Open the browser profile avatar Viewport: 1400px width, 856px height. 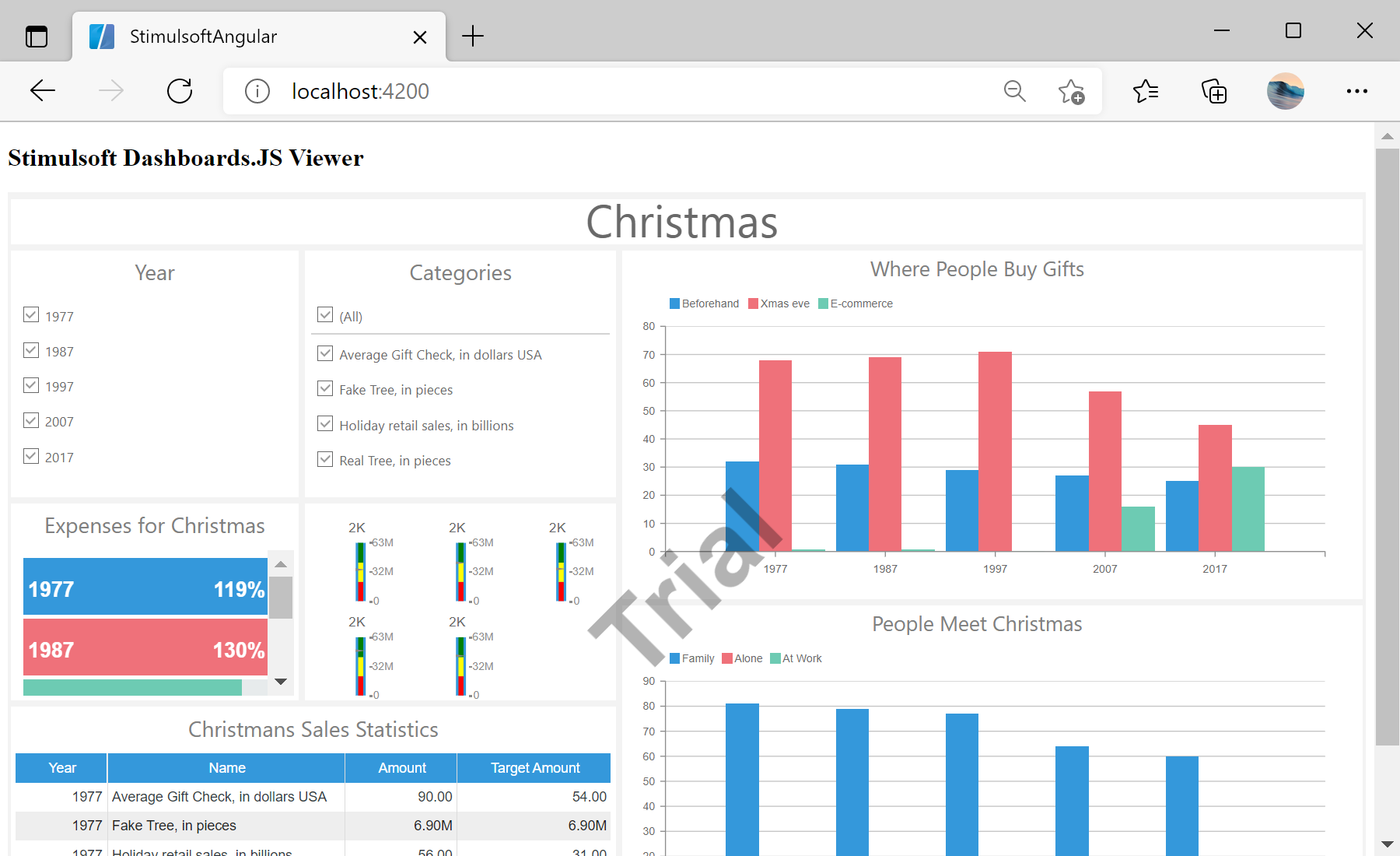point(1286,91)
